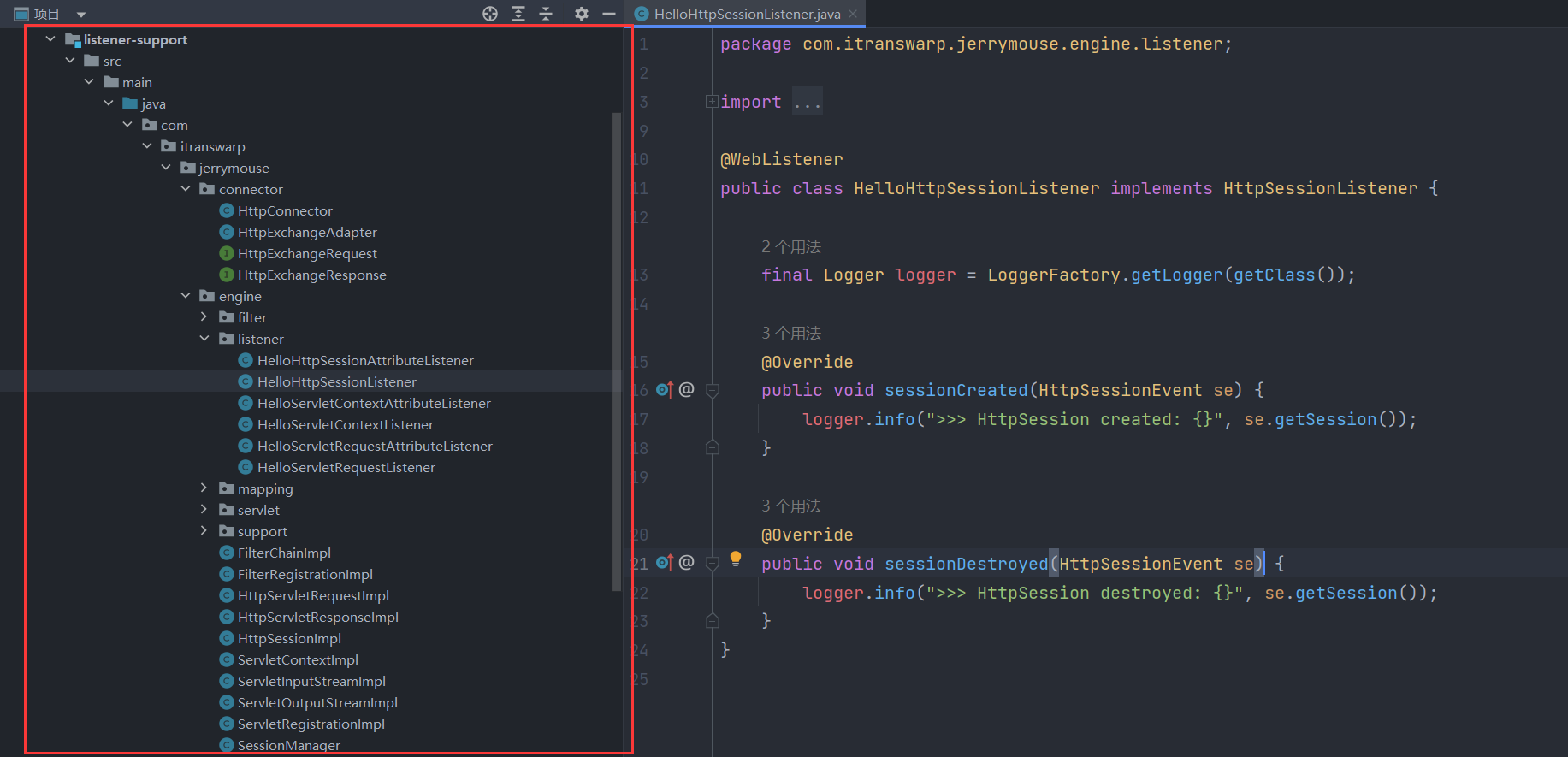Click the listener-support module icon
1568x757 pixels.
click(x=73, y=39)
